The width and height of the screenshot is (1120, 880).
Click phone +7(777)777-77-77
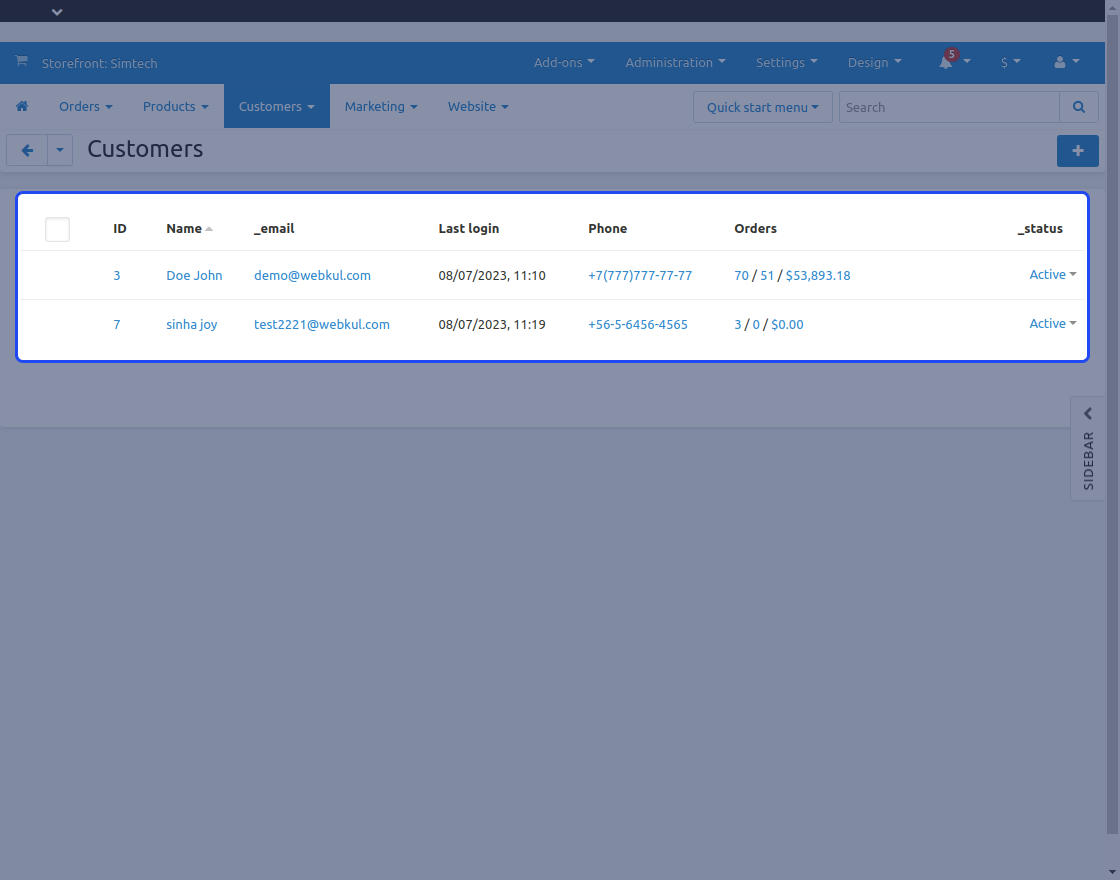pos(640,275)
